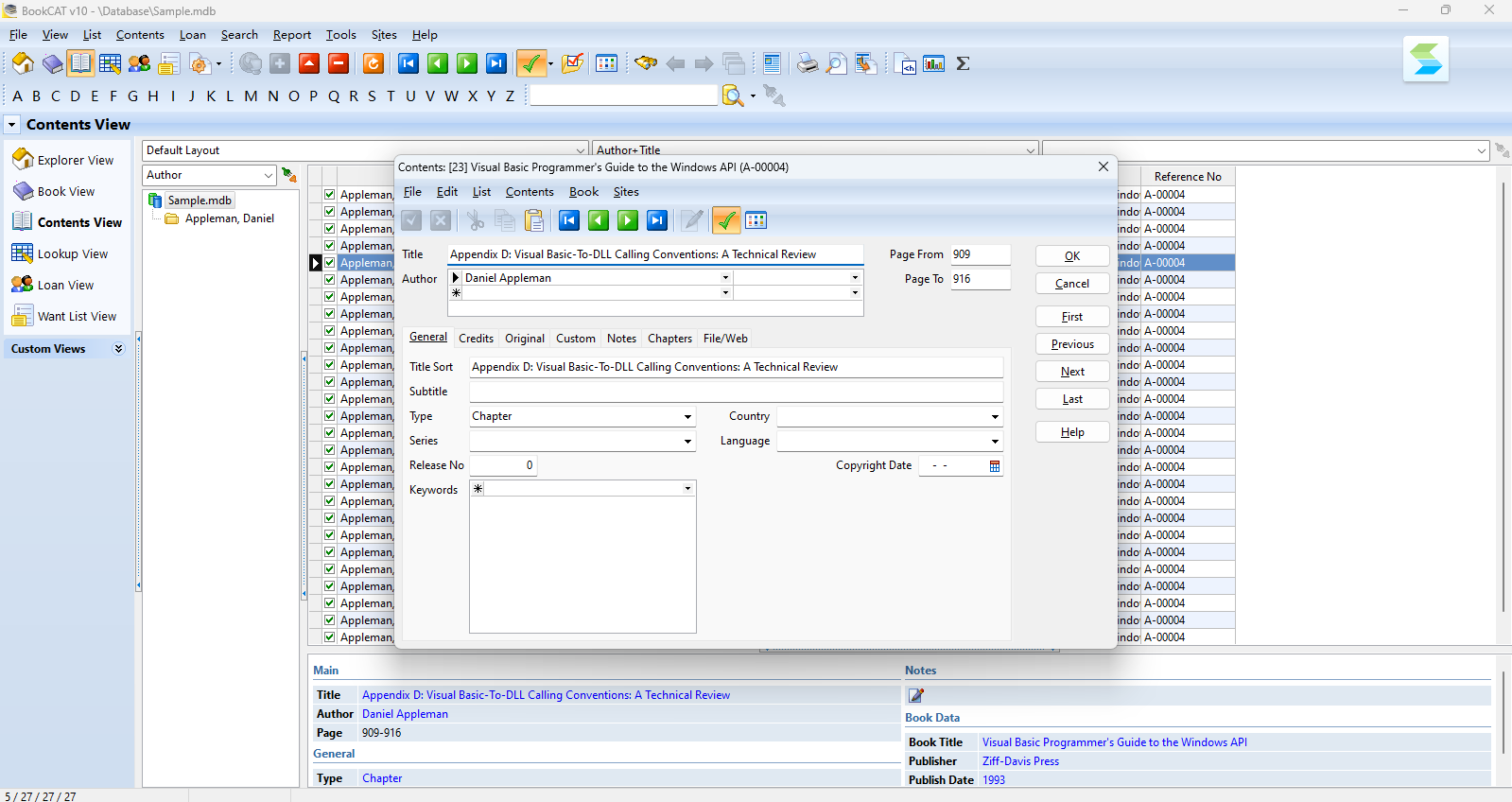Toggle the orange checkmark in dialog toolbar
The image size is (1512, 802).
725,220
